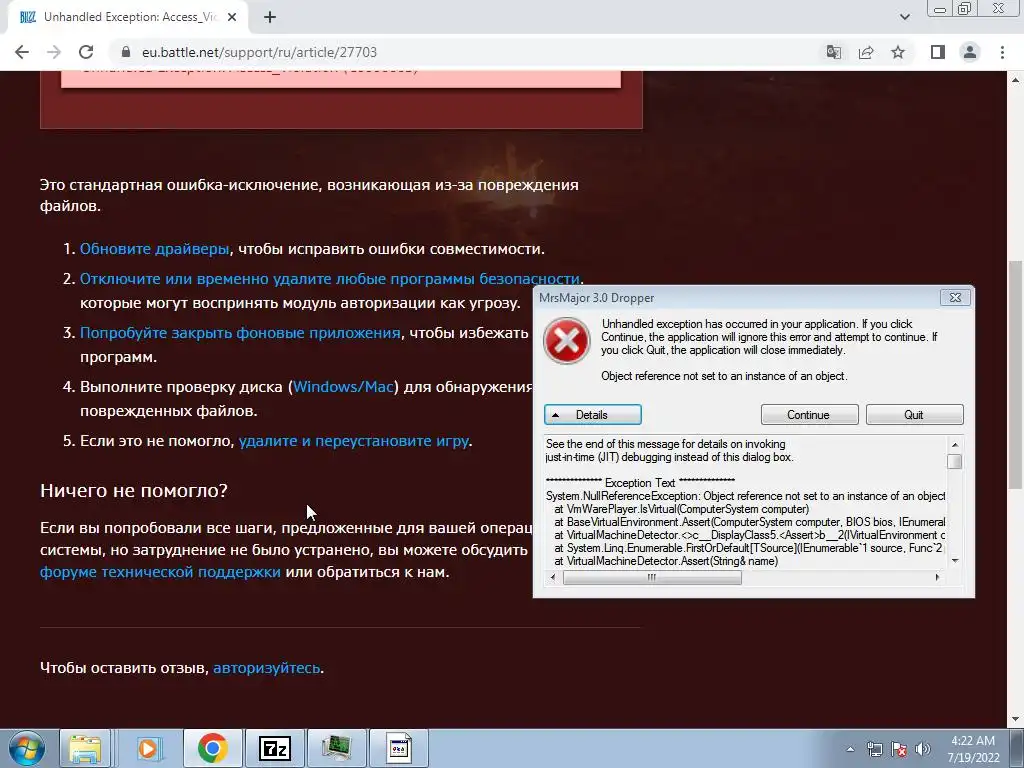Viewport: 1024px width, 768px height.
Task: Click the network tray icon
Action: point(874,749)
